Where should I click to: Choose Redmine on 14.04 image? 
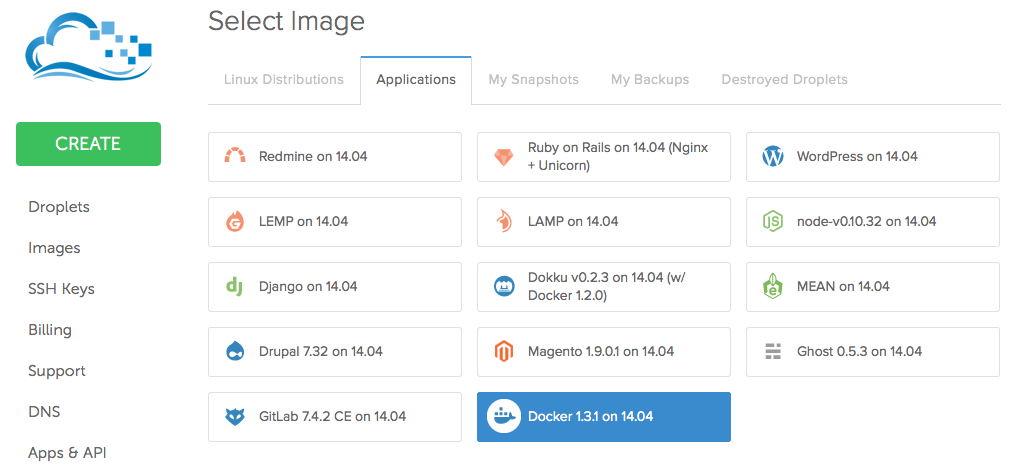(335, 157)
